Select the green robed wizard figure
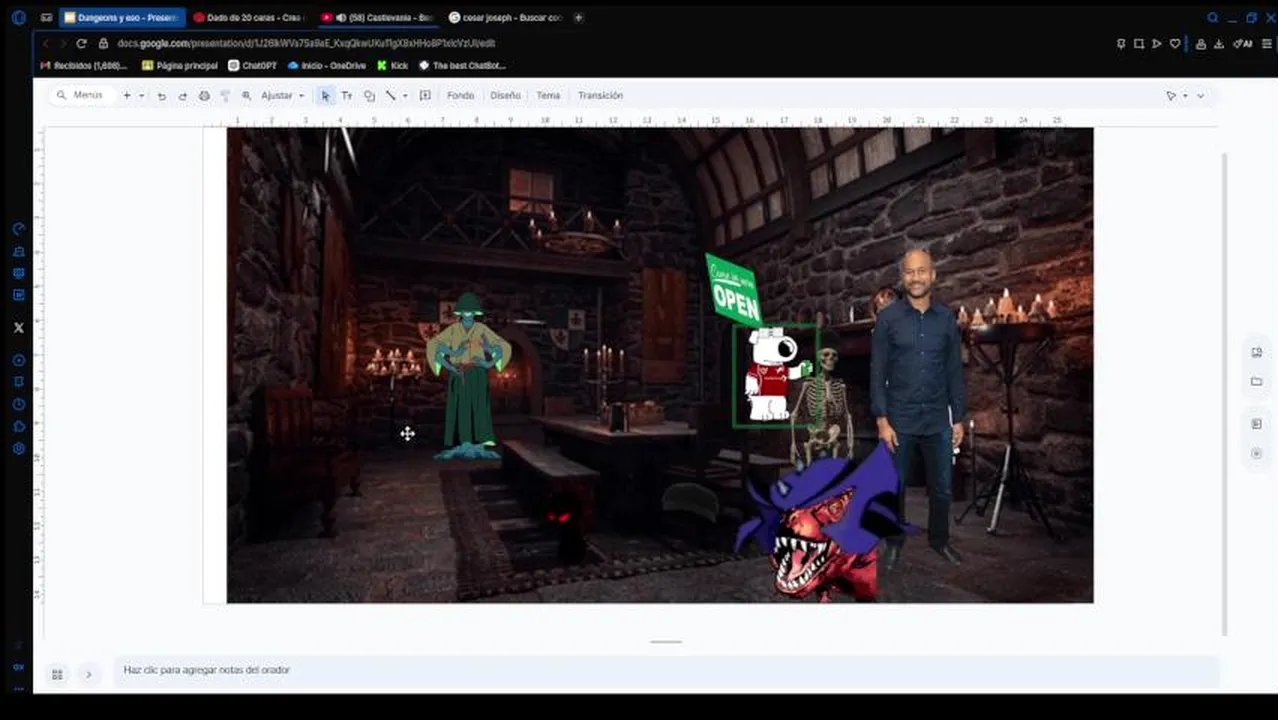The image size is (1278, 720). [x=468, y=376]
